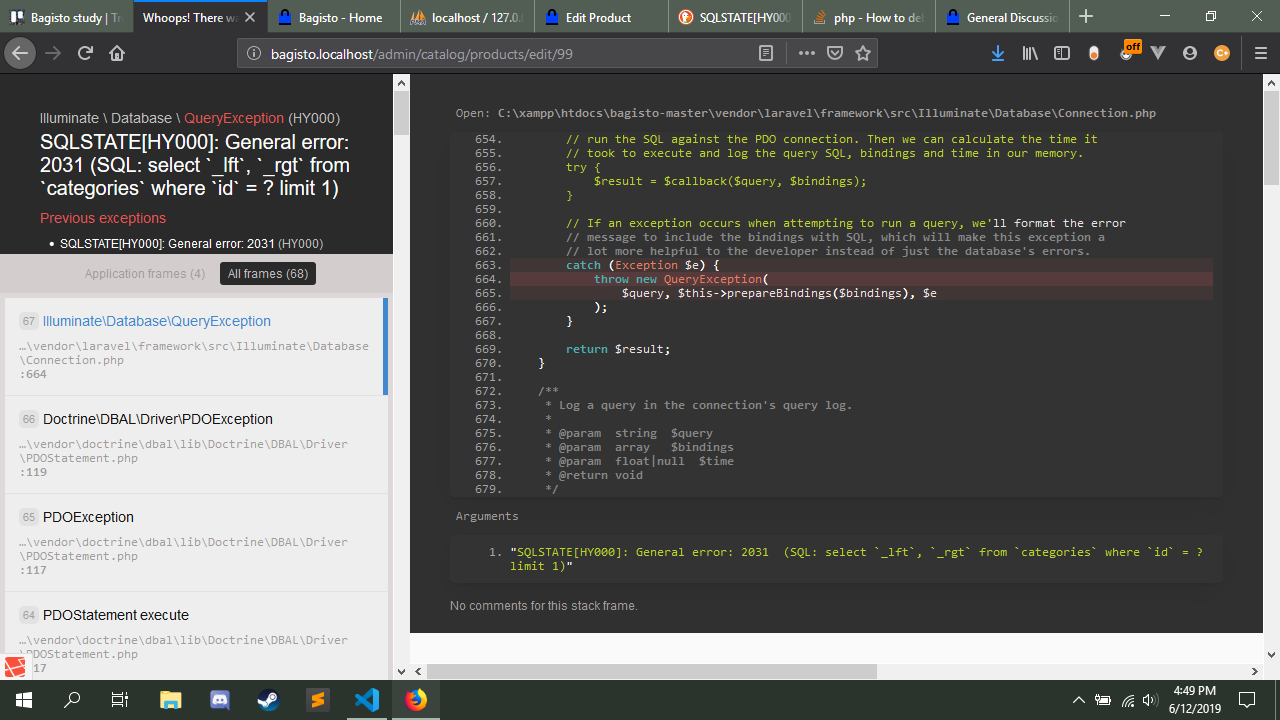Open the Firefox hamburger menu
The width and height of the screenshot is (1280, 720).
point(1260,53)
